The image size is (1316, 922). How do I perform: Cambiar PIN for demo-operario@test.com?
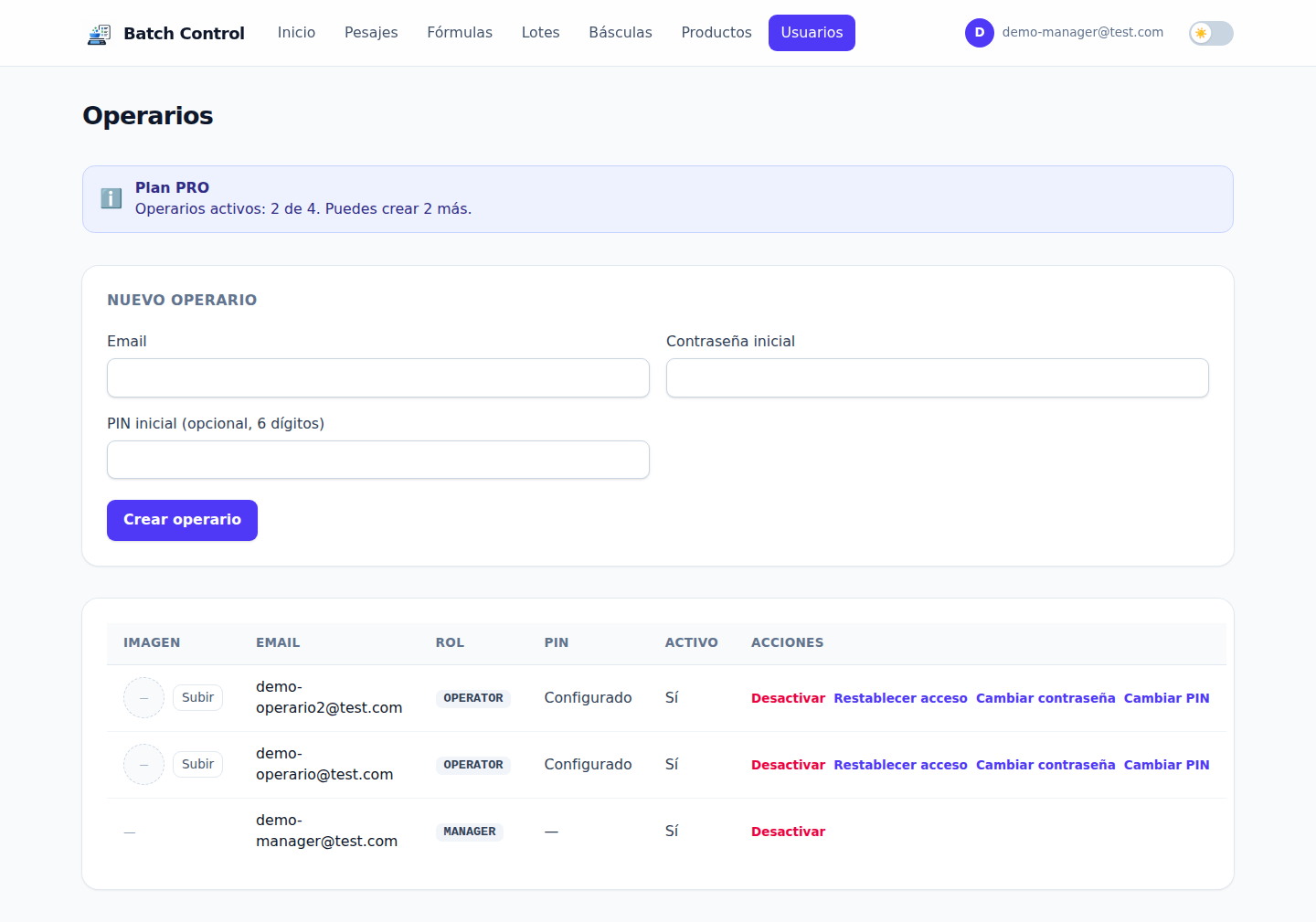(x=1166, y=765)
